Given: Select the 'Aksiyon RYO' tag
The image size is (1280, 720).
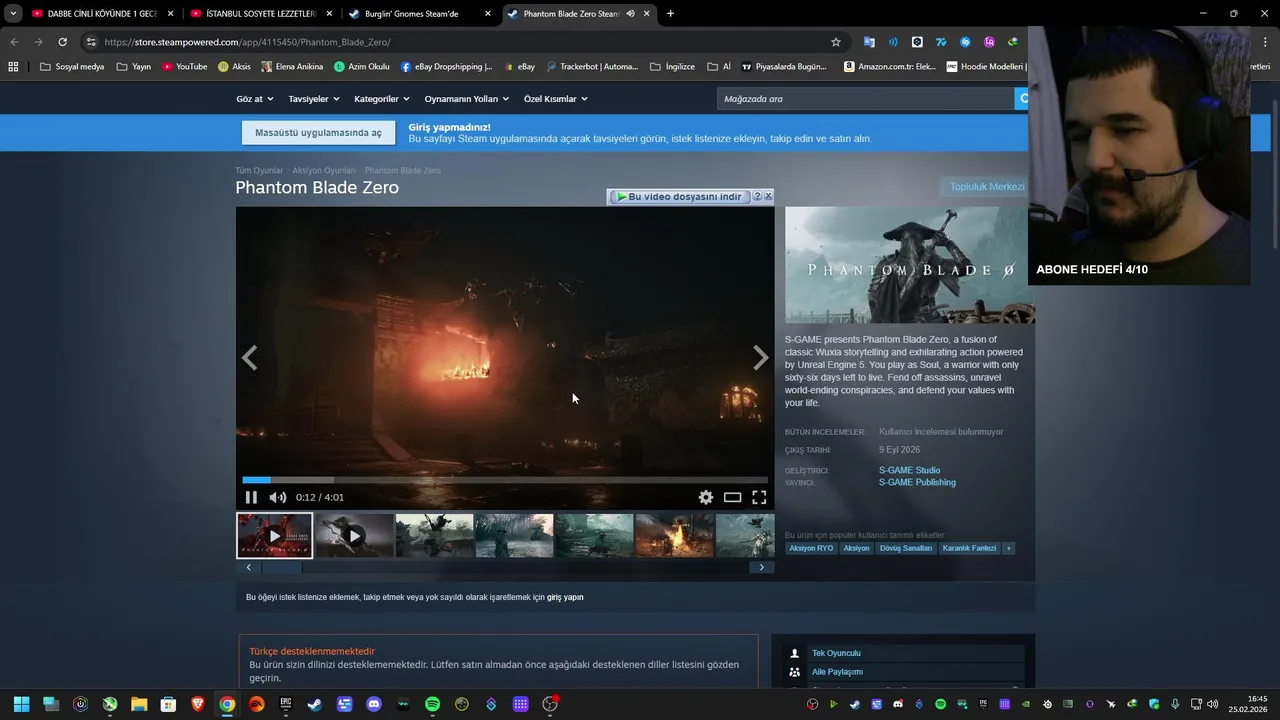Looking at the screenshot, I should tap(811, 548).
